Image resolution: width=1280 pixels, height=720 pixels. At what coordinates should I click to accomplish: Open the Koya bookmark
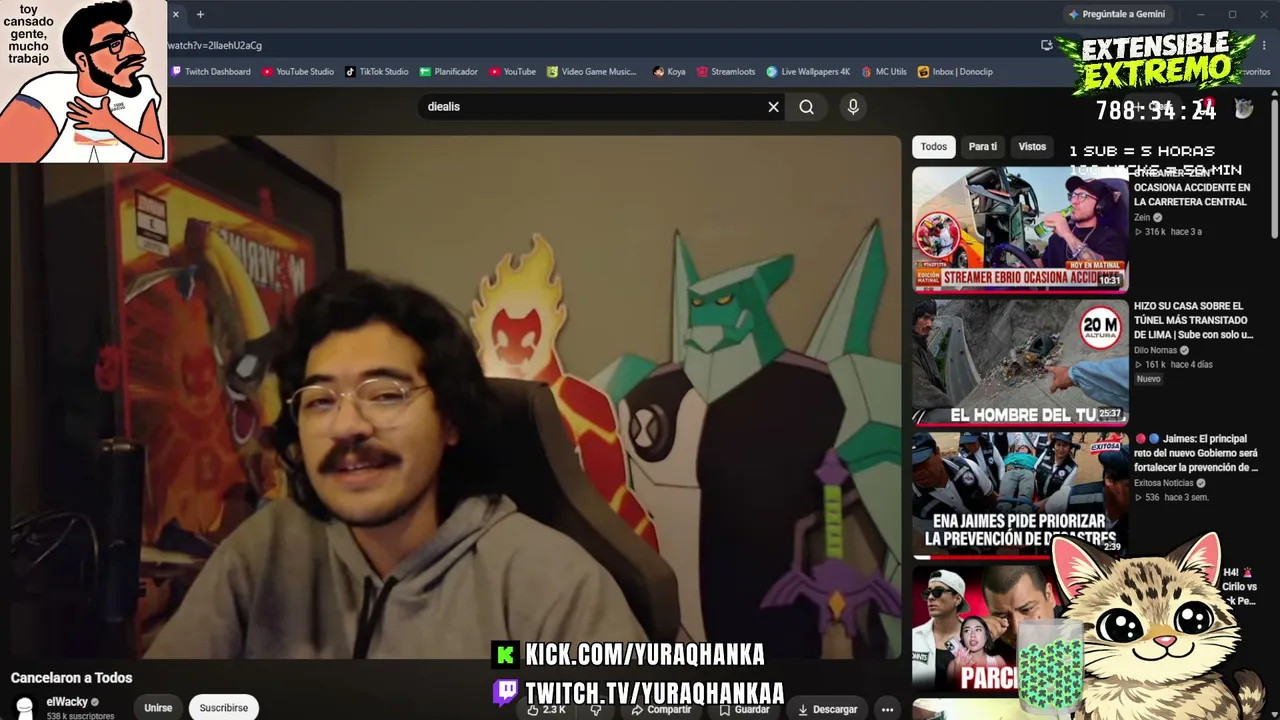pos(670,72)
